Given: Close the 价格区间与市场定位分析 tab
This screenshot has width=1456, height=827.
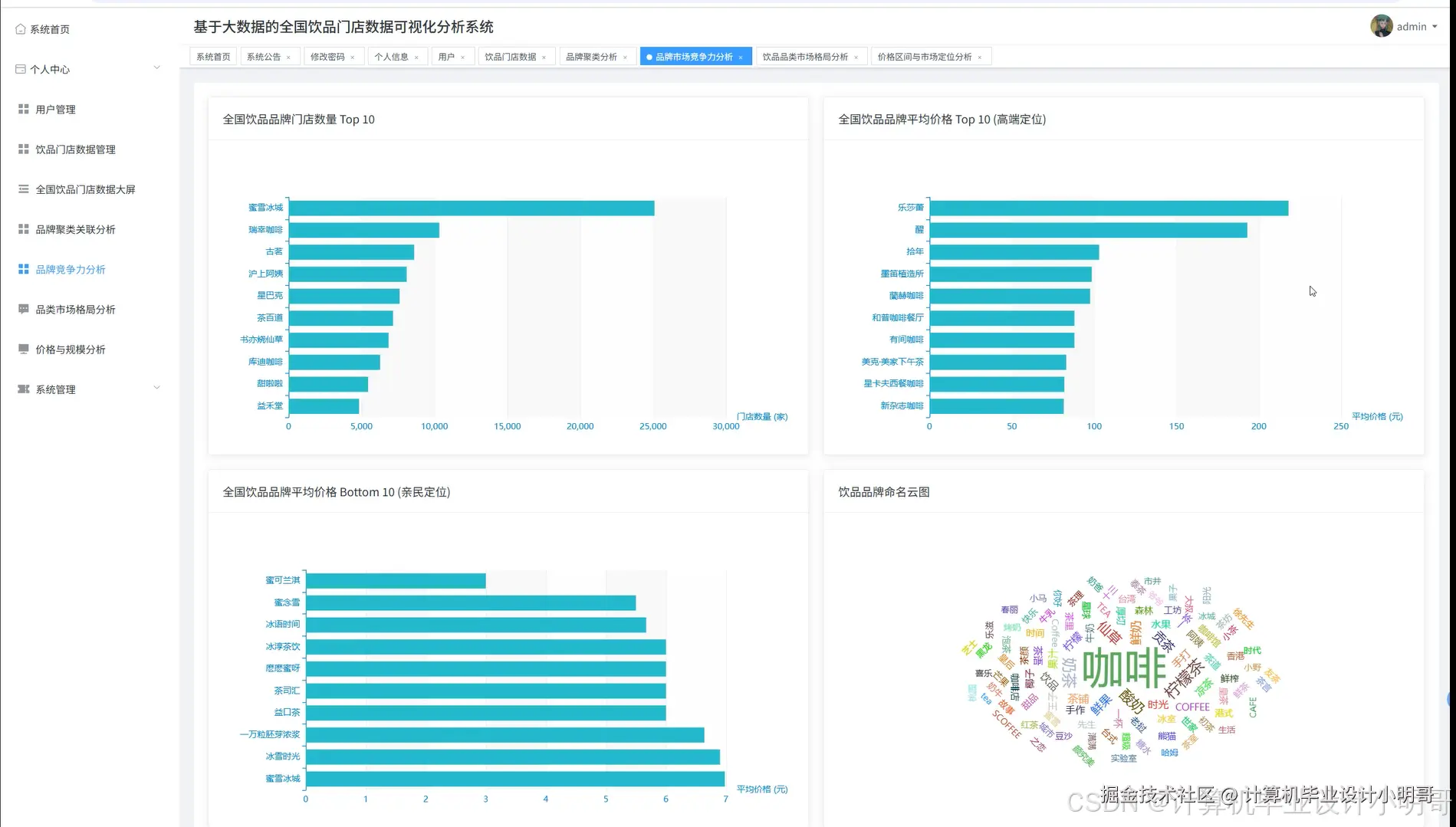Looking at the screenshot, I should 979,57.
